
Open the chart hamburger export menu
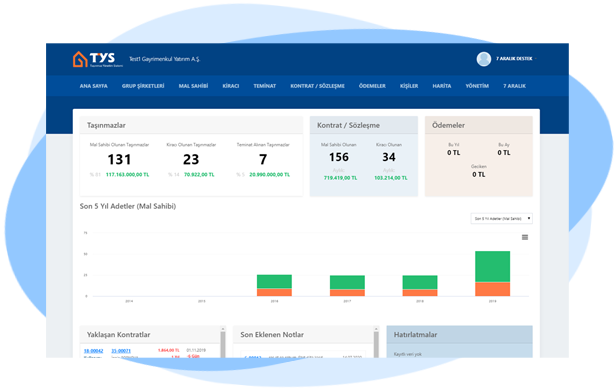525,237
